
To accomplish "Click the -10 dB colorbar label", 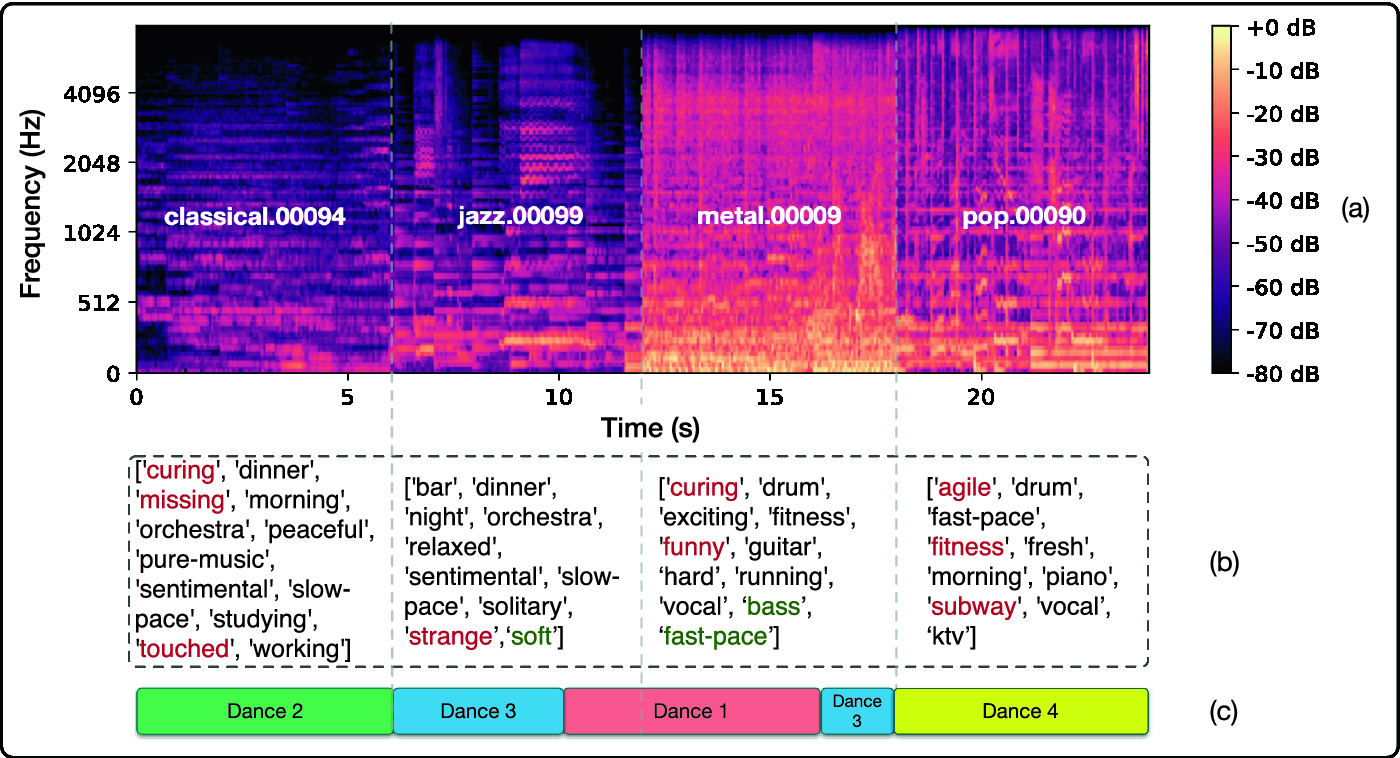I will pyautogui.click(x=1283, y=72).
